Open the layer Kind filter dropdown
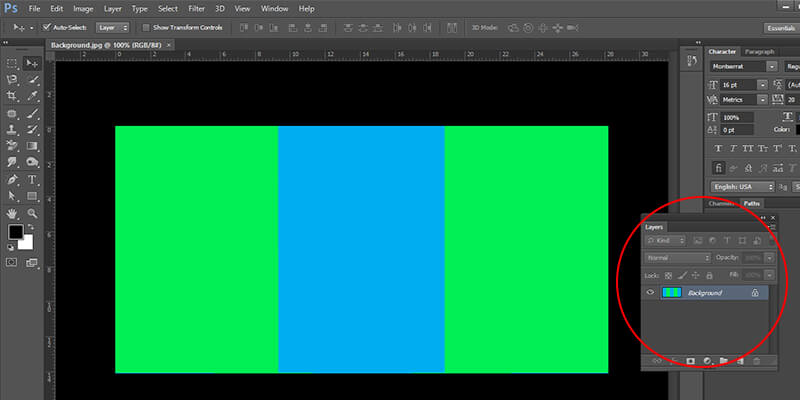 665,240
